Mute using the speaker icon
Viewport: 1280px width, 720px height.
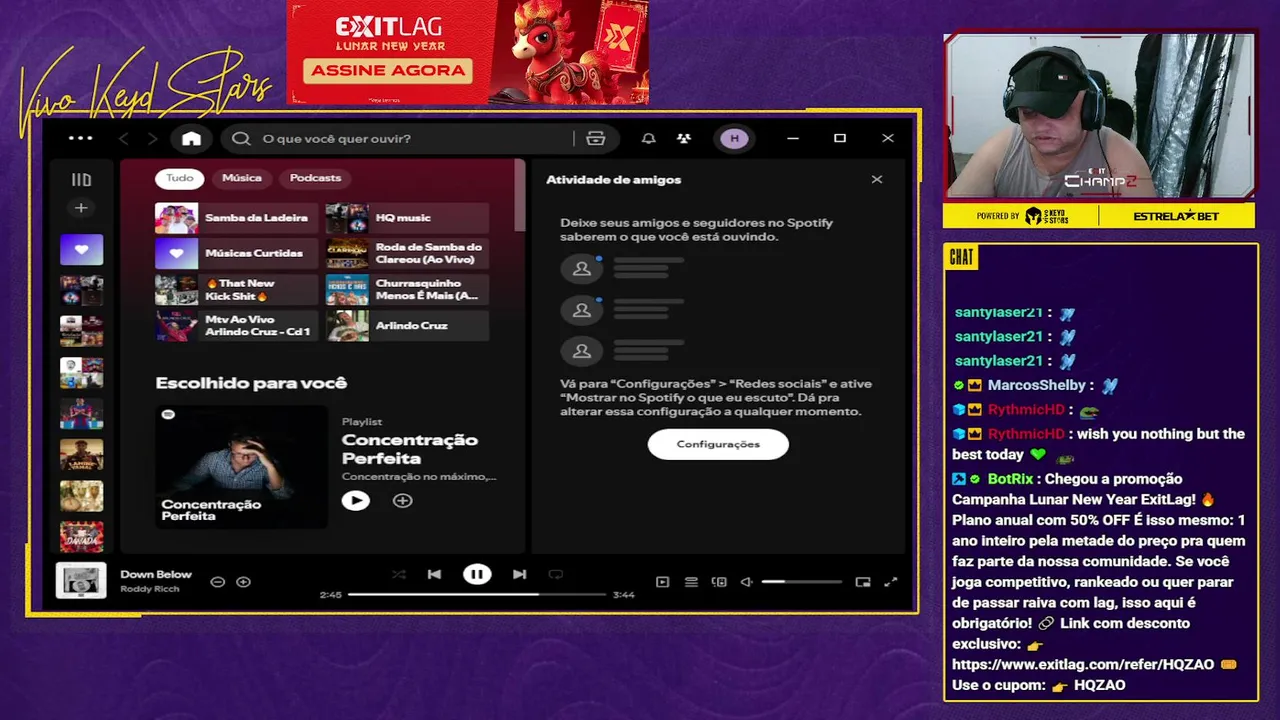[x=746, y=582]
